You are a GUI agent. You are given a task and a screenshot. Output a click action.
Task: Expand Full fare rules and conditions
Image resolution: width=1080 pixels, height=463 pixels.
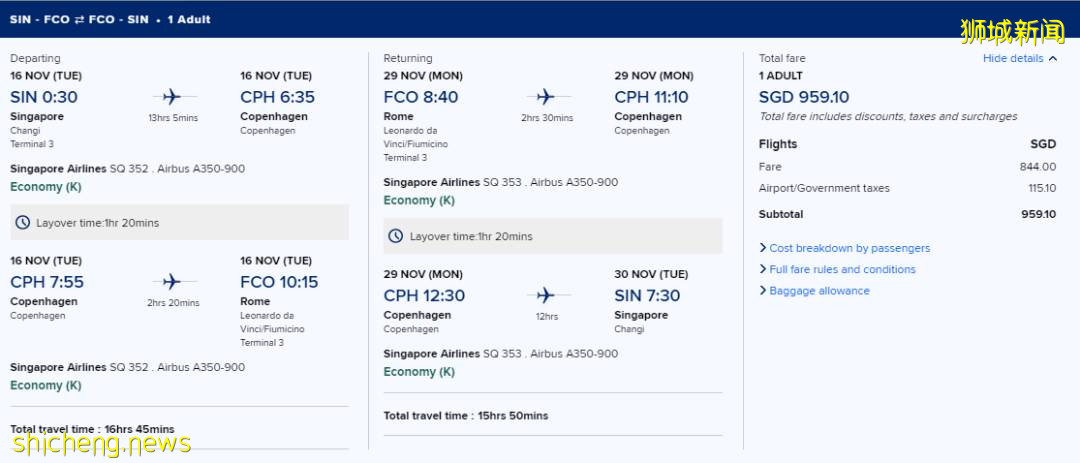click(842, 269)
